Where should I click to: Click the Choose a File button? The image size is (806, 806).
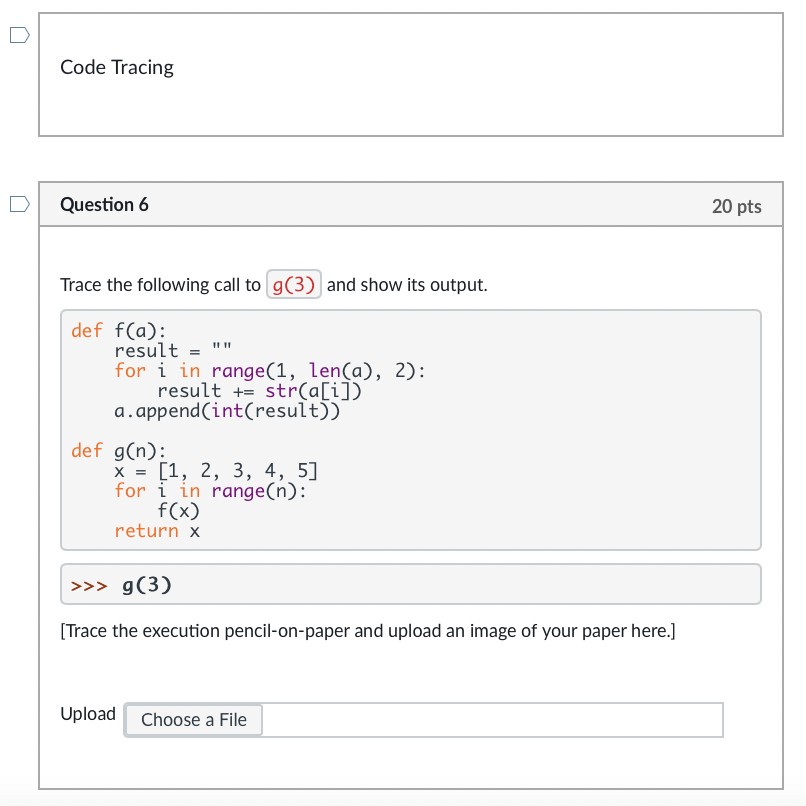(x=193, y=719)
